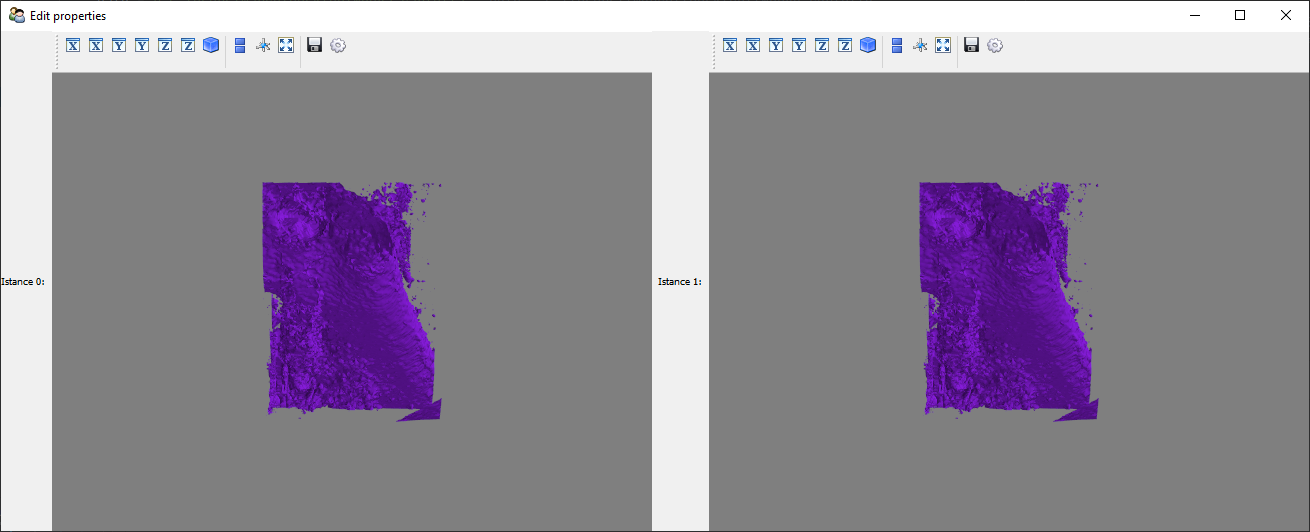Screen dimensions: 1310x532
Task: Switch Istance 0 to blue cube 3D view
Action: tap(211, 45)
